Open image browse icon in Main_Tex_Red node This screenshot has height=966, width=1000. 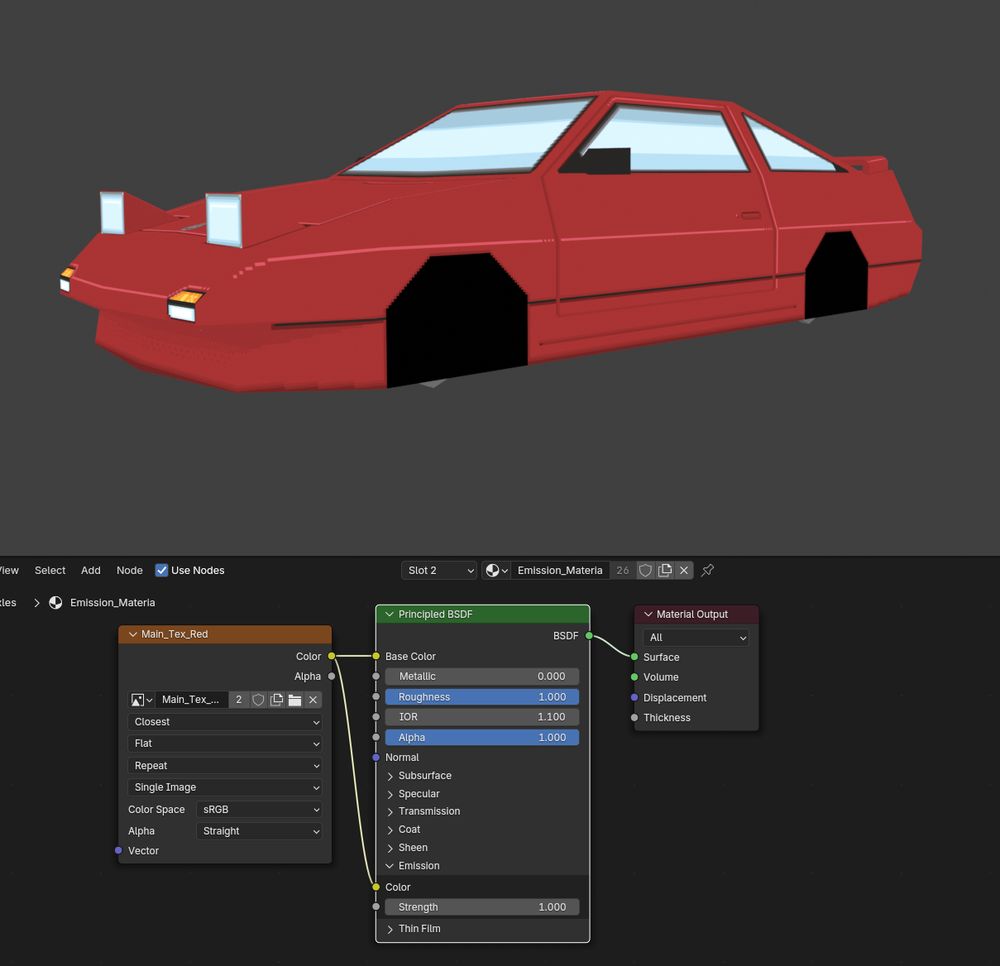click(x=142, y=700)
